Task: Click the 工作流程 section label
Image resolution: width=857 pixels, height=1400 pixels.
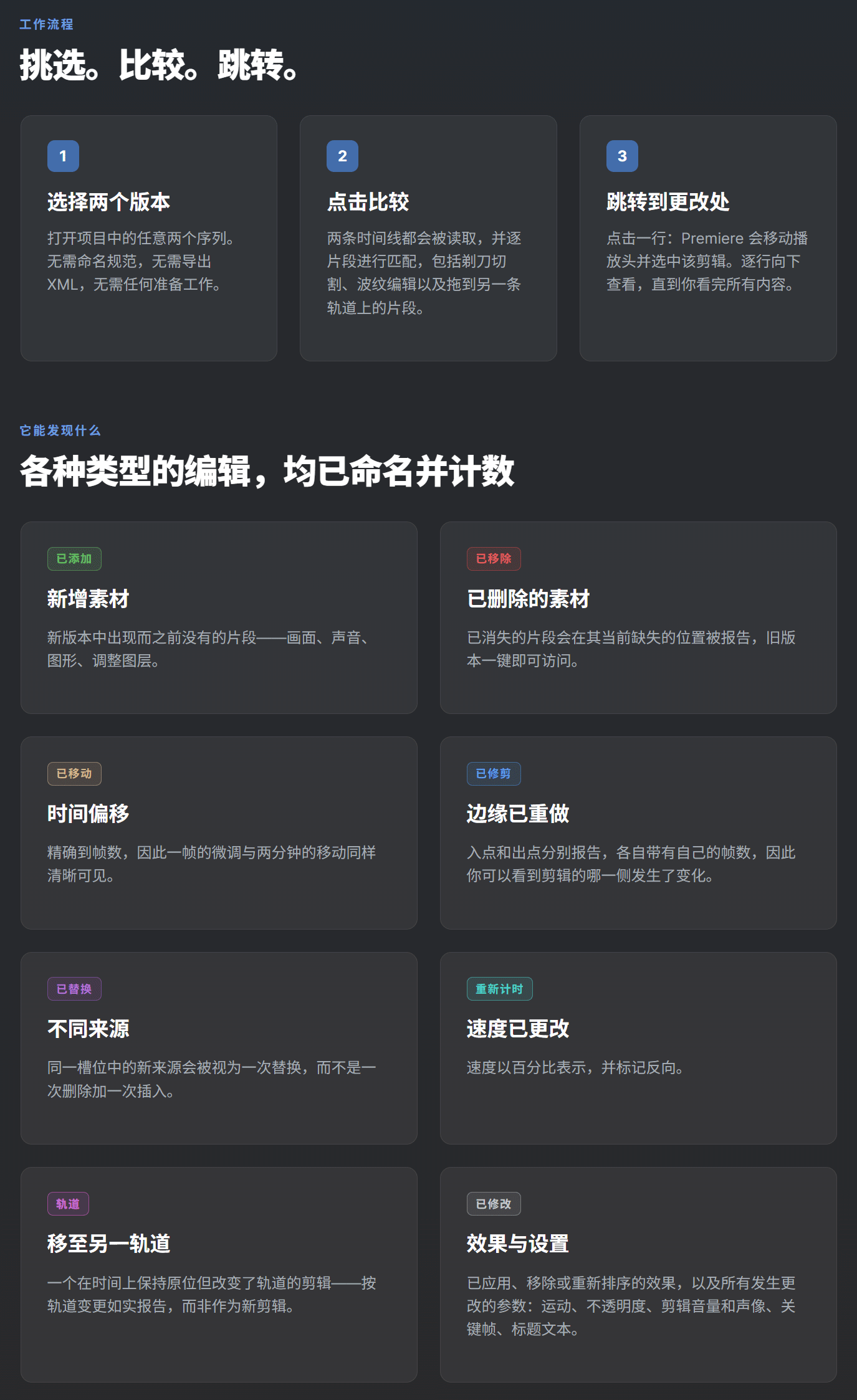Action: [x=46, y=24]
